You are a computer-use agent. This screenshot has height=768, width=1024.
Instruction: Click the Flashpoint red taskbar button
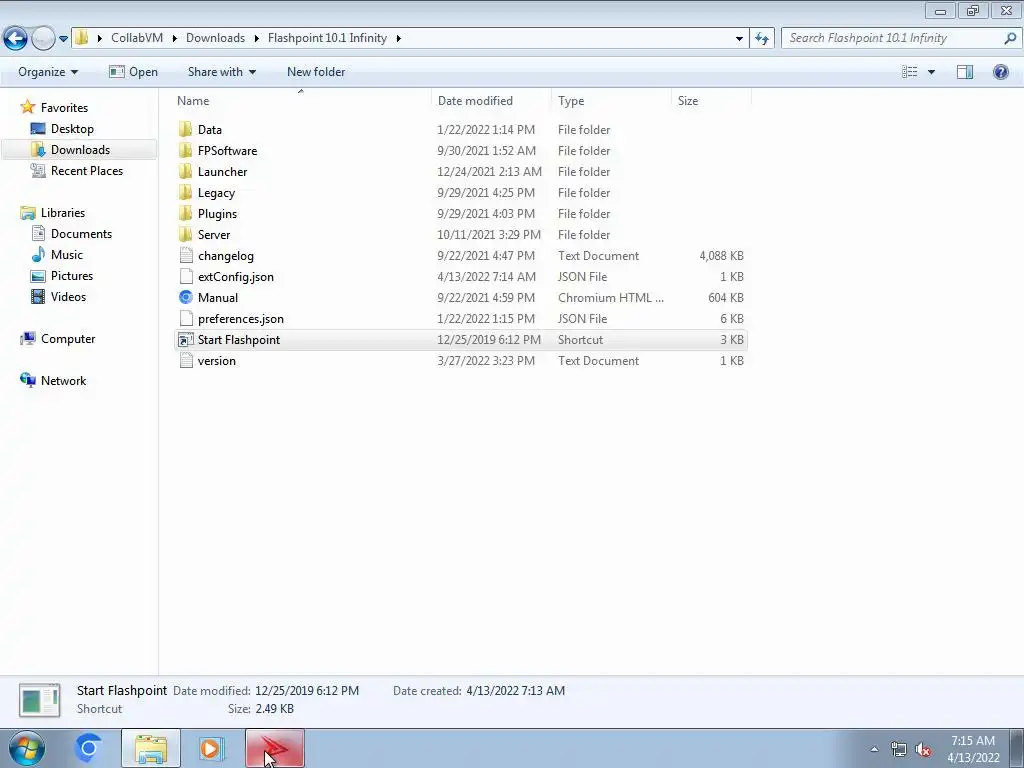click(274, 748)
